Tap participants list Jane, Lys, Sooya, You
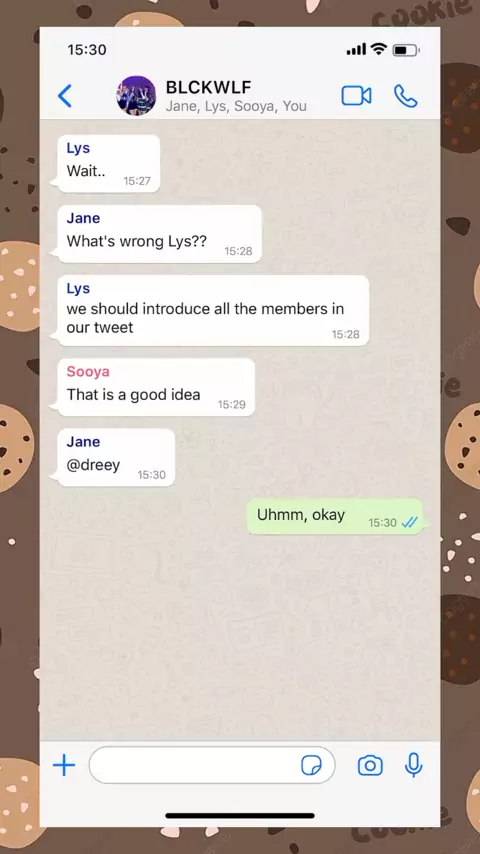This screenshot has height=854, width=480. tap(236, 106)
